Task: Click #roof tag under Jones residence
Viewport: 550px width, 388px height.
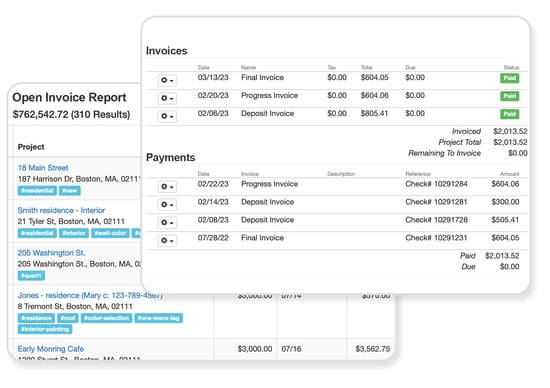Action: [68, 318]
